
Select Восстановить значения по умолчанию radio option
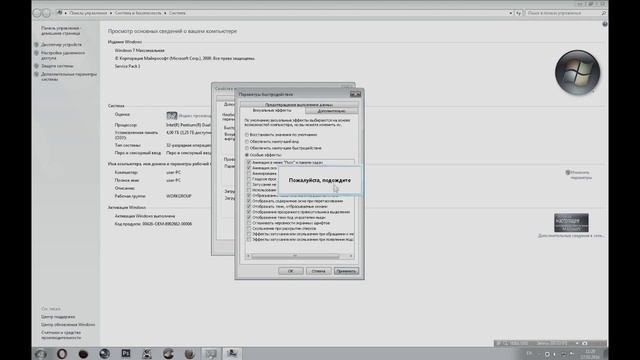(247, 135)
